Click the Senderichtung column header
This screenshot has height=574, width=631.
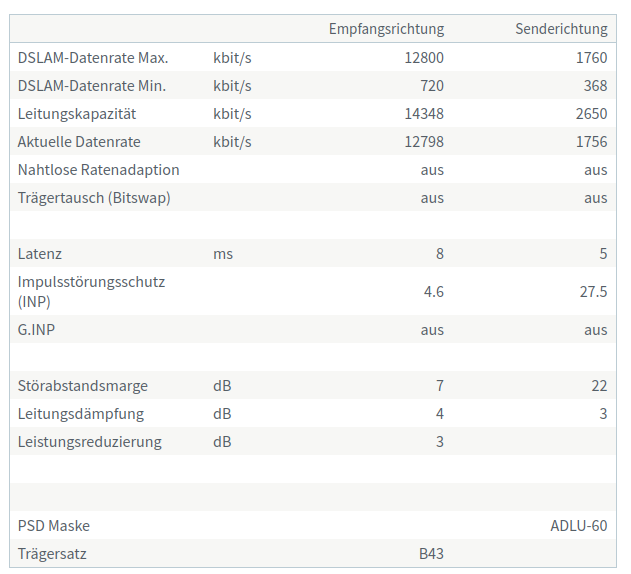[561, 29]
